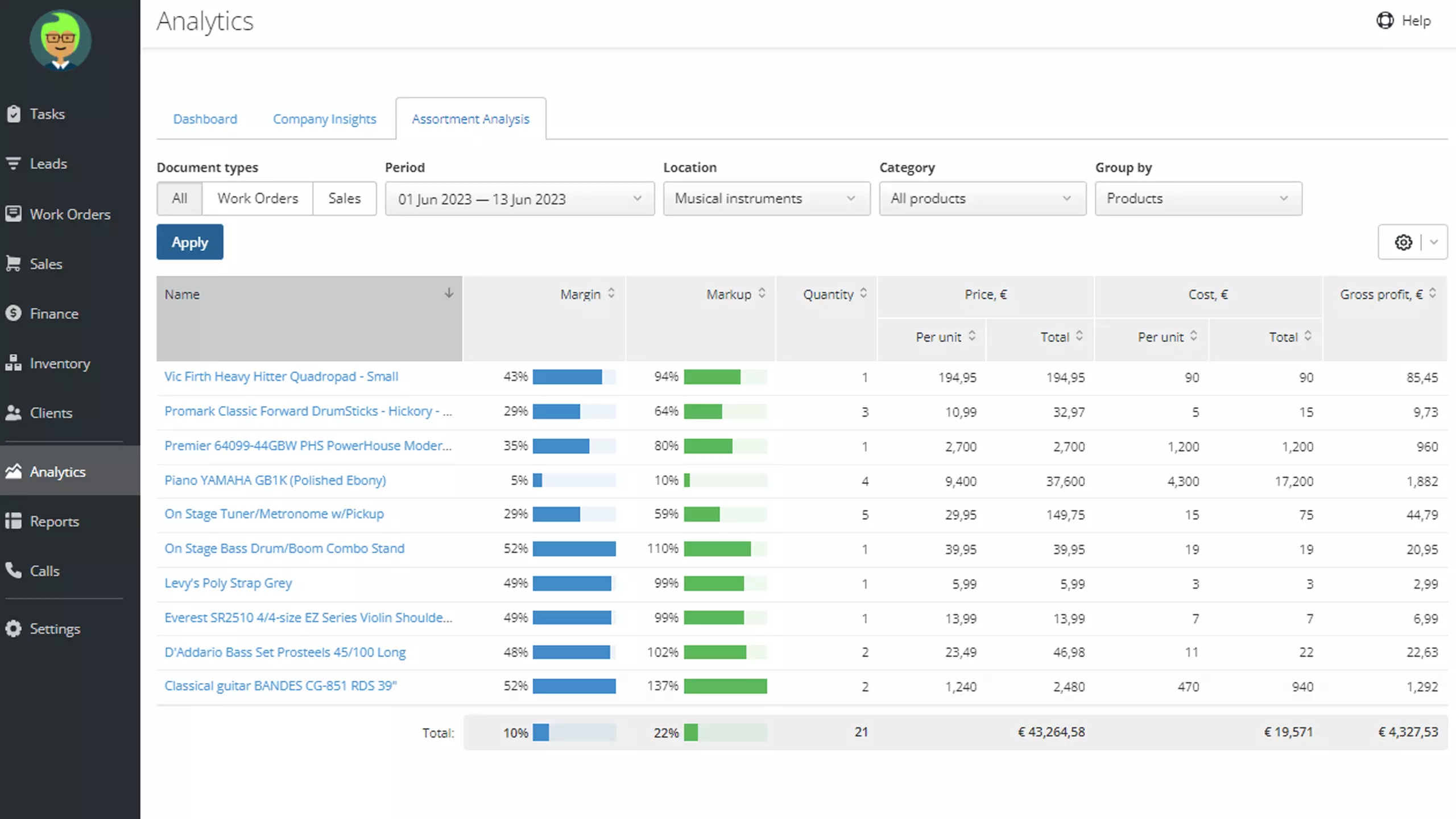Click Classical guitar 137% markup bar

coord(725,686)
